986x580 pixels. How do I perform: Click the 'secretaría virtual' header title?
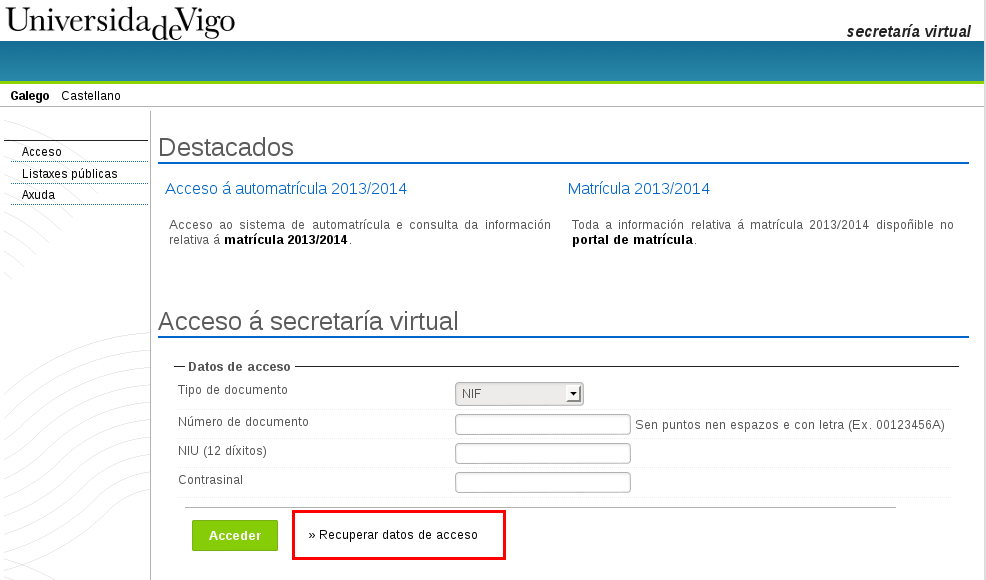pyautogui.click(x=908, y=31)
